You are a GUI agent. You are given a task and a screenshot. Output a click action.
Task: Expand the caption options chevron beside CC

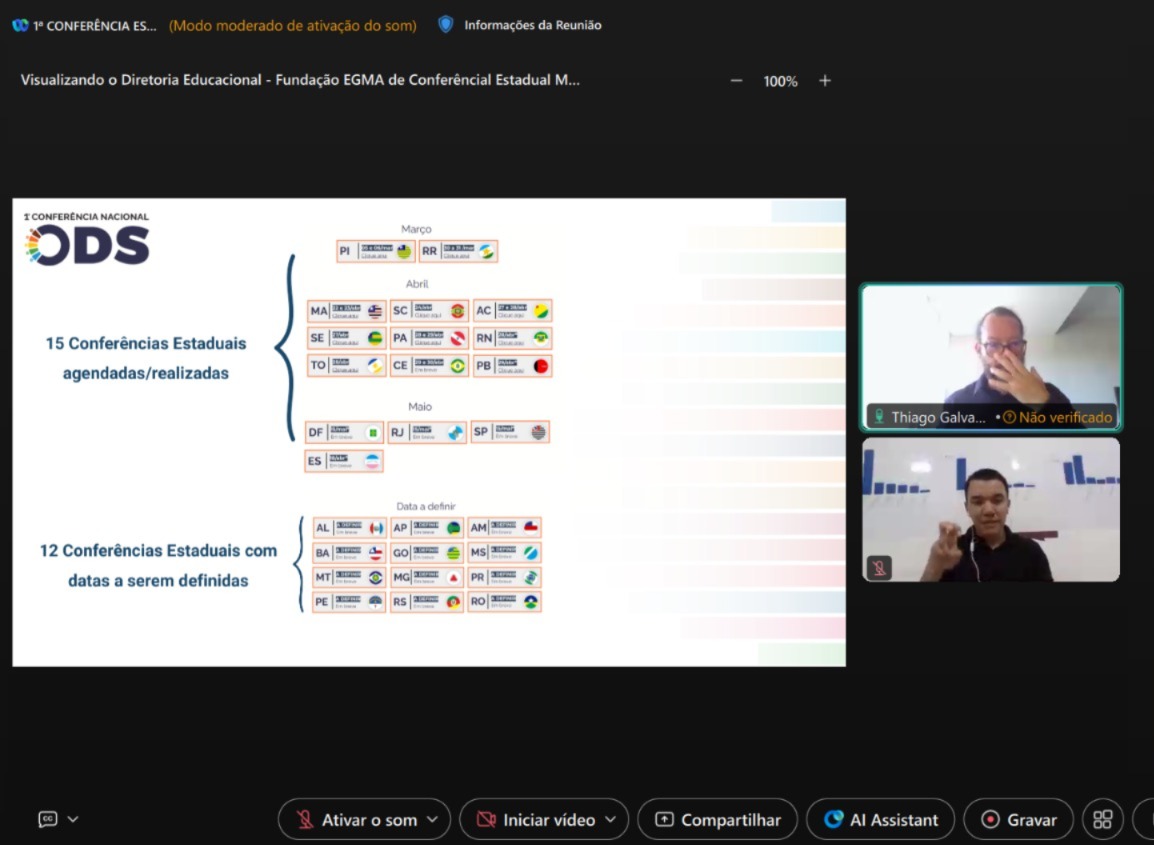tap(73, 819)
